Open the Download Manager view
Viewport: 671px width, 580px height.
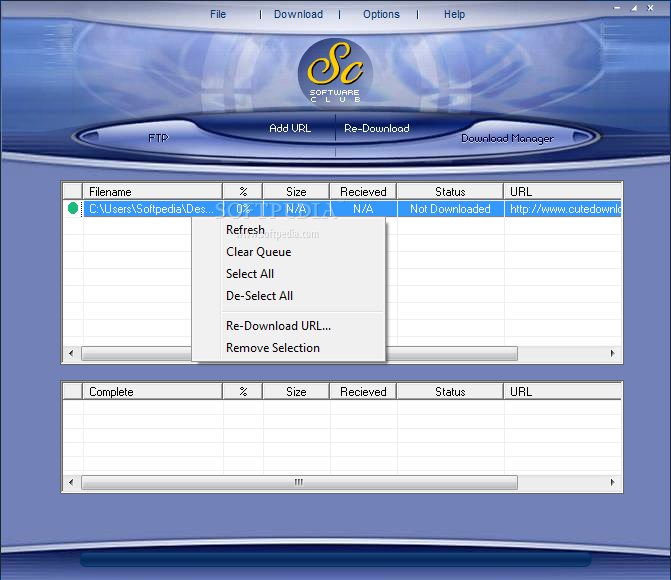click(x=507, y=139)
